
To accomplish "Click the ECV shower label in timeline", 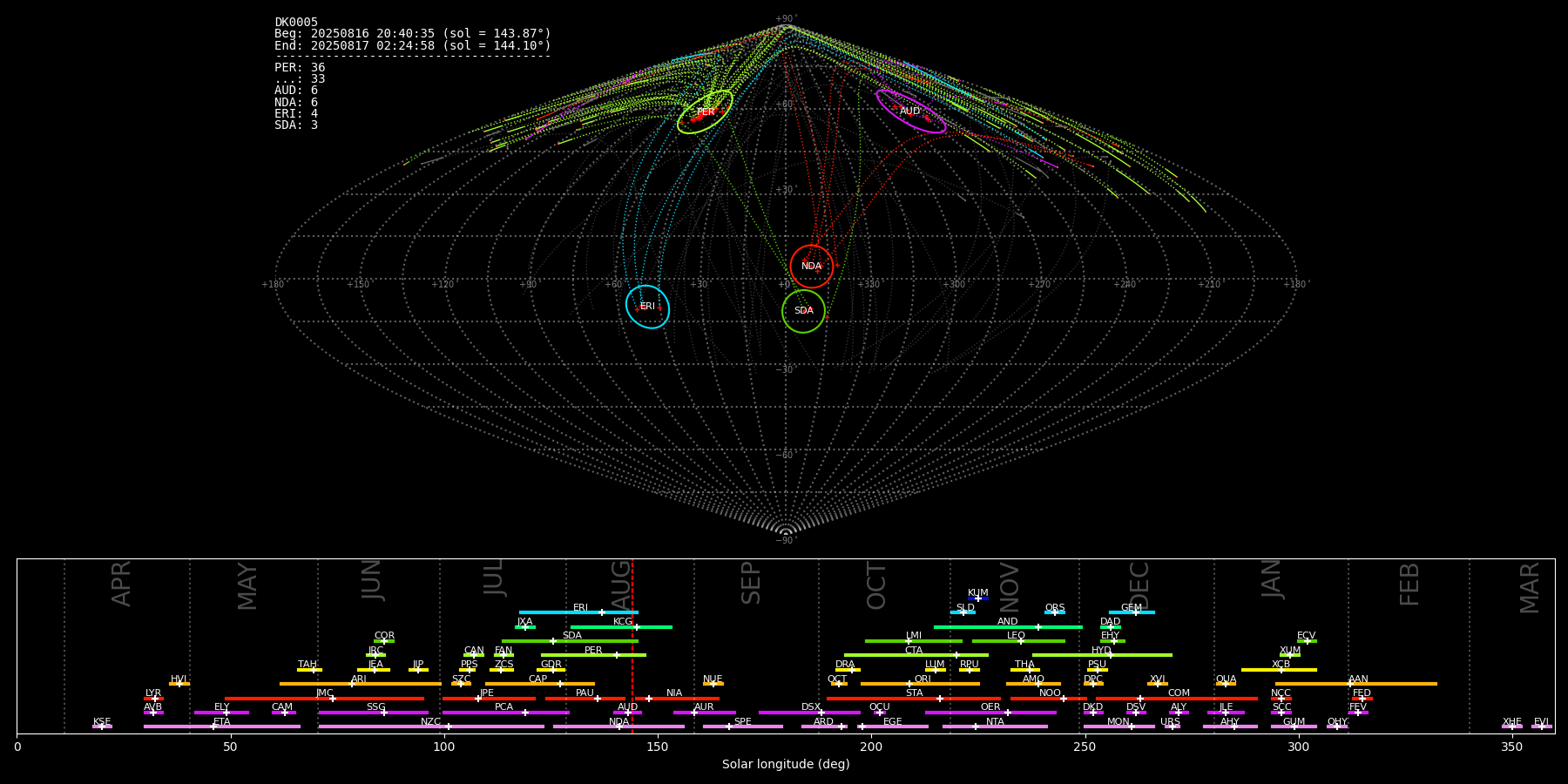I will [x=1306, y=636].
